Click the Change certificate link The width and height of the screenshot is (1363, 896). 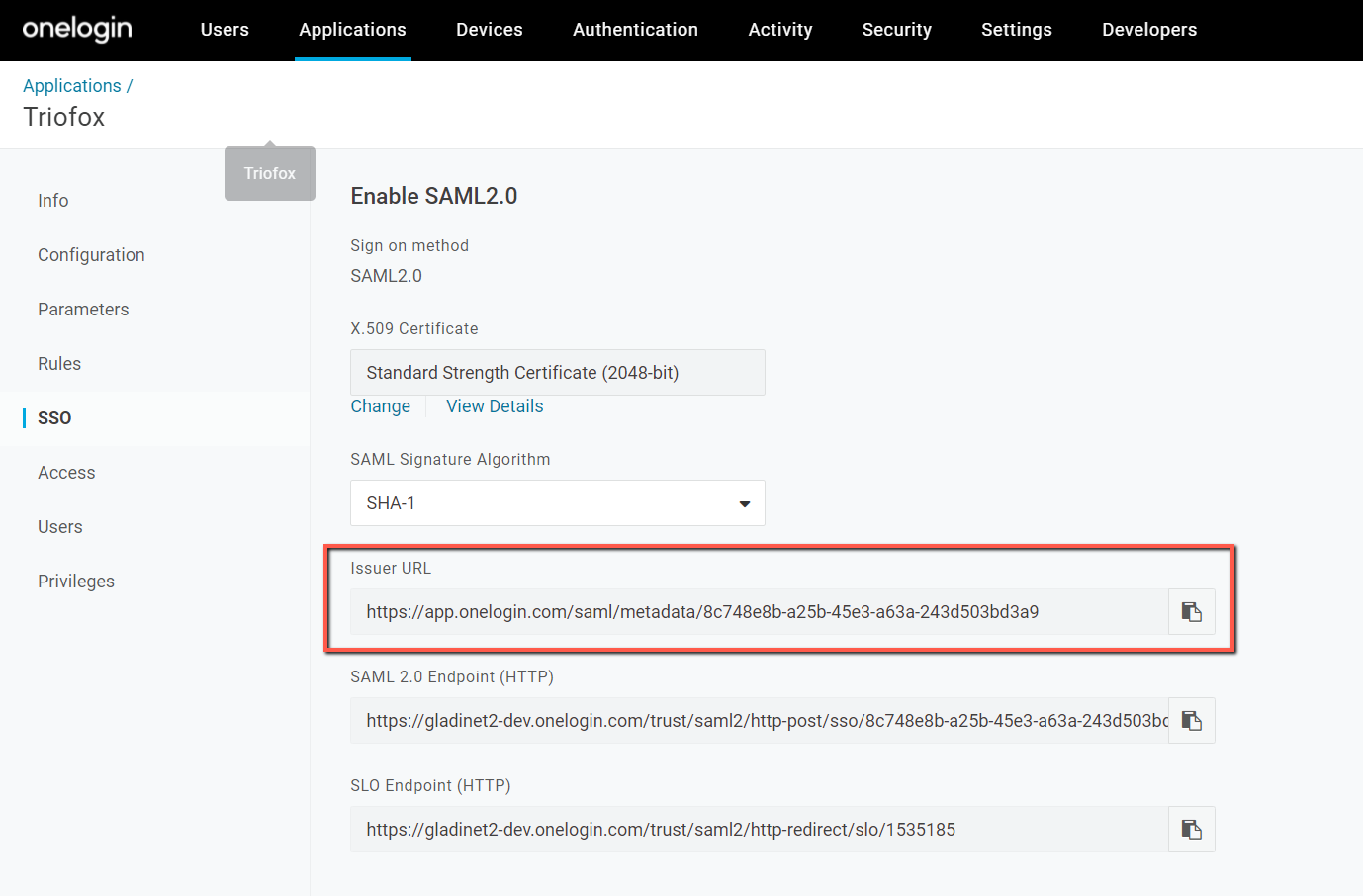[381, 406]
